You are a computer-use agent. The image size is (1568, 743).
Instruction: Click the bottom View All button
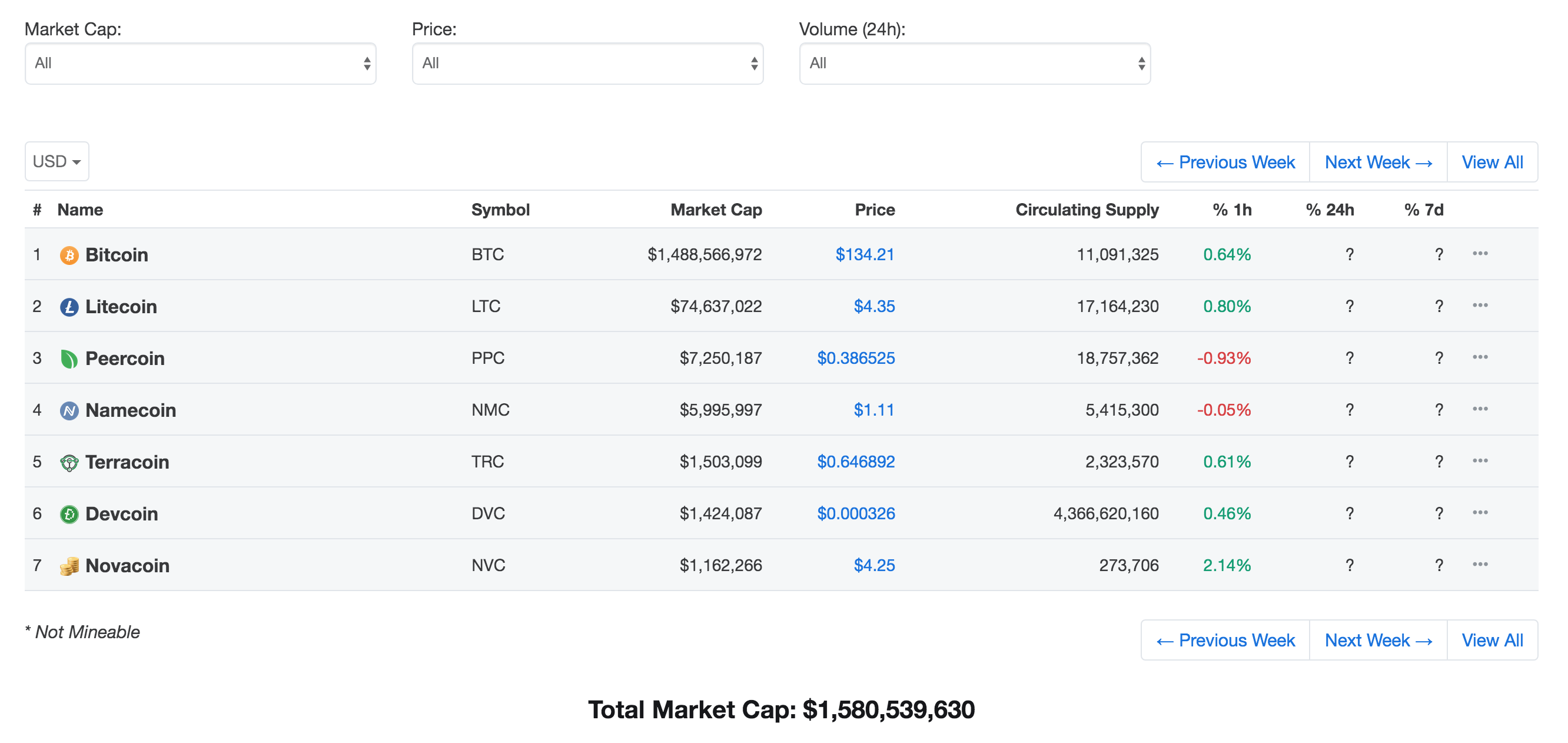pyautogui.click(x=1492, y=640)
